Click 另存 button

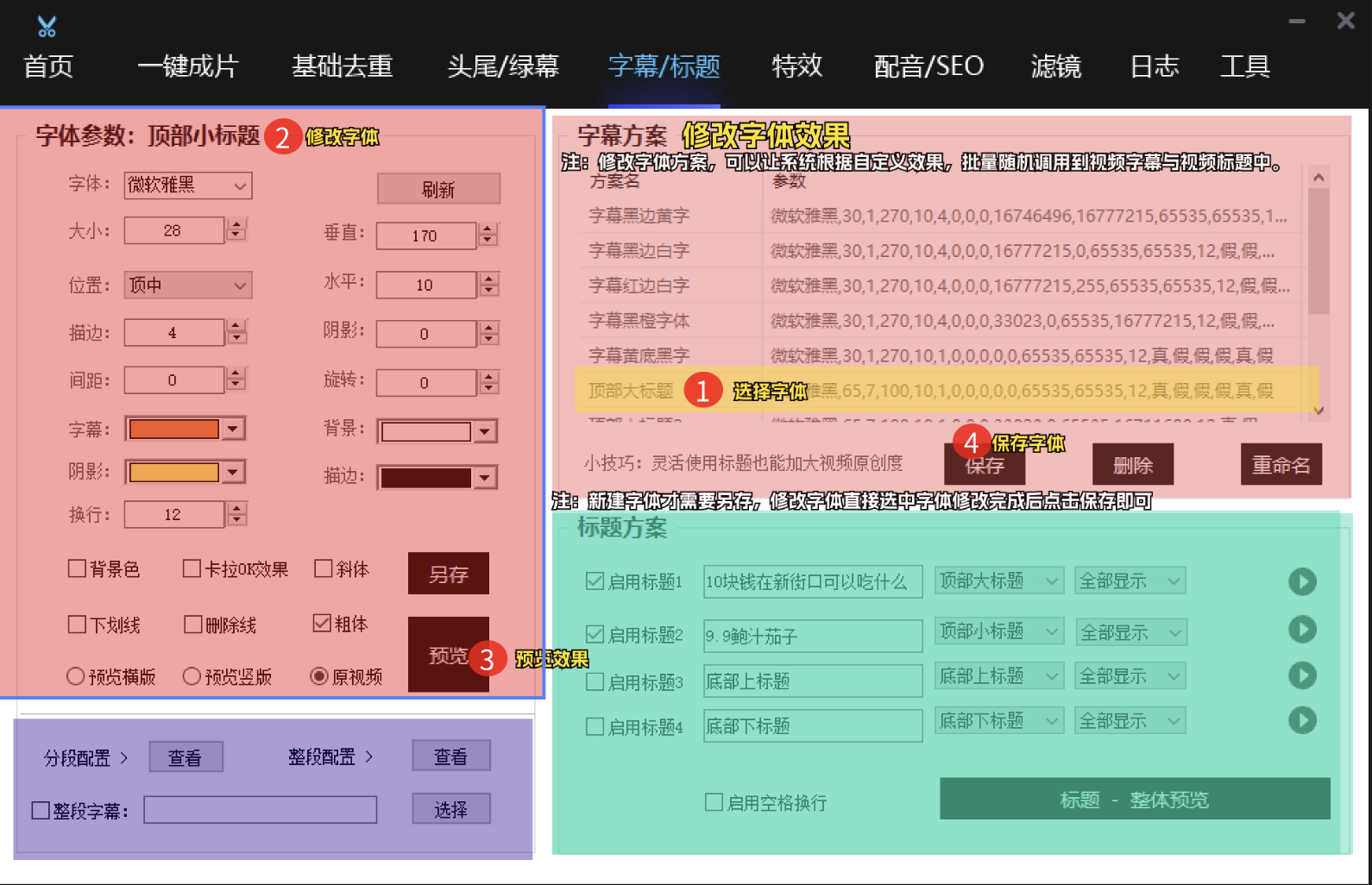(449, 574)
